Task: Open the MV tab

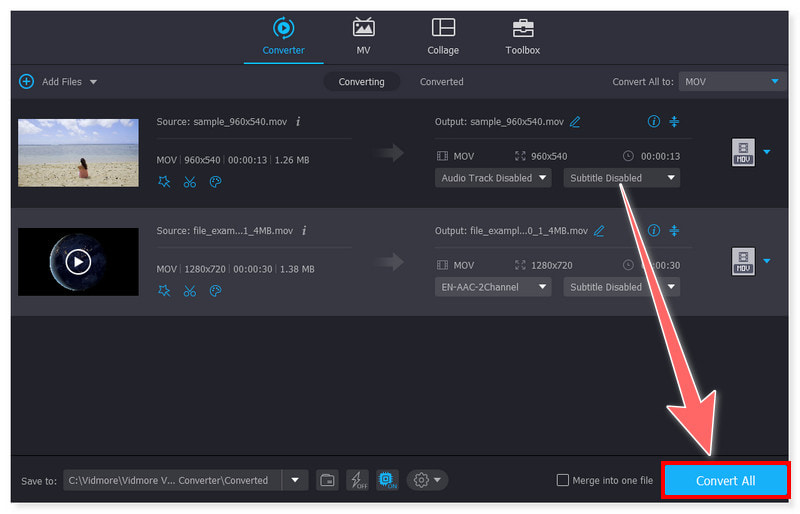Action: click(363, 36)
